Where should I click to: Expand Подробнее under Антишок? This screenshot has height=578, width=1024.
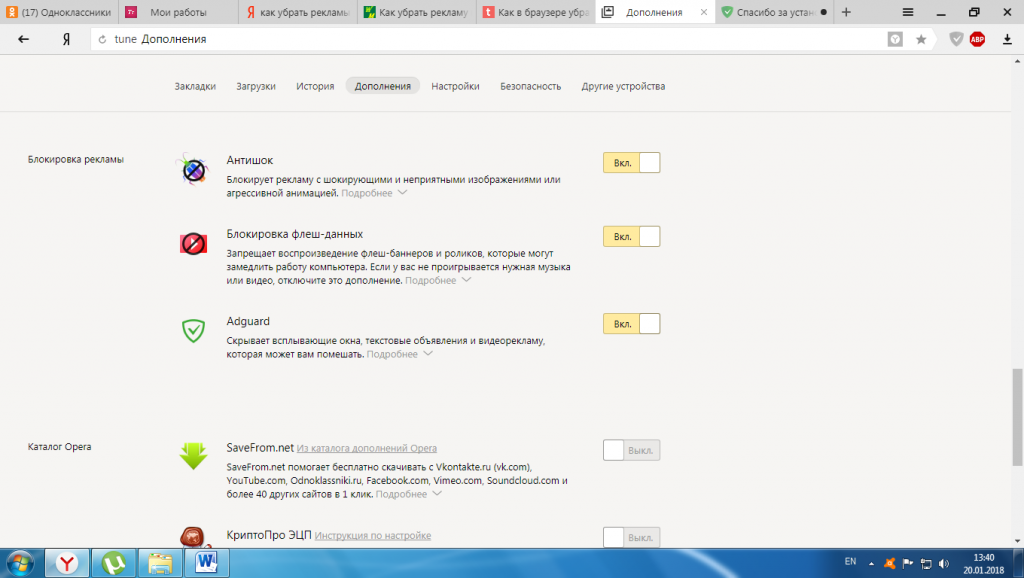[x=374, y=193]
